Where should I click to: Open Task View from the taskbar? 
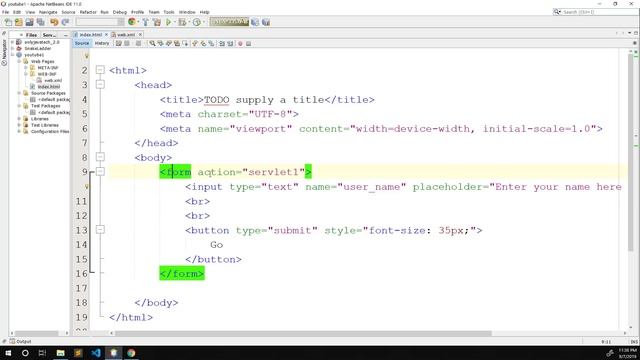[x=42, y=353]
